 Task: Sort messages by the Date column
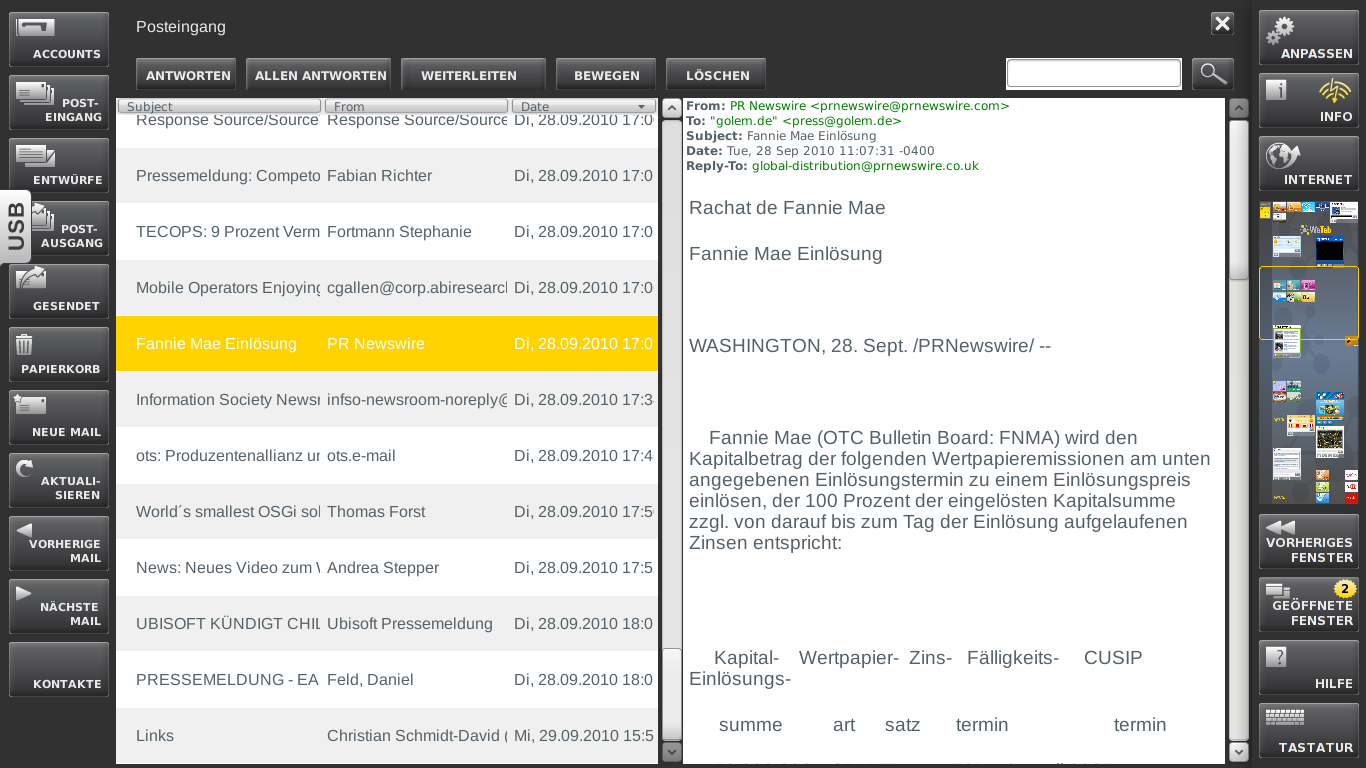(x=584, y=106)
